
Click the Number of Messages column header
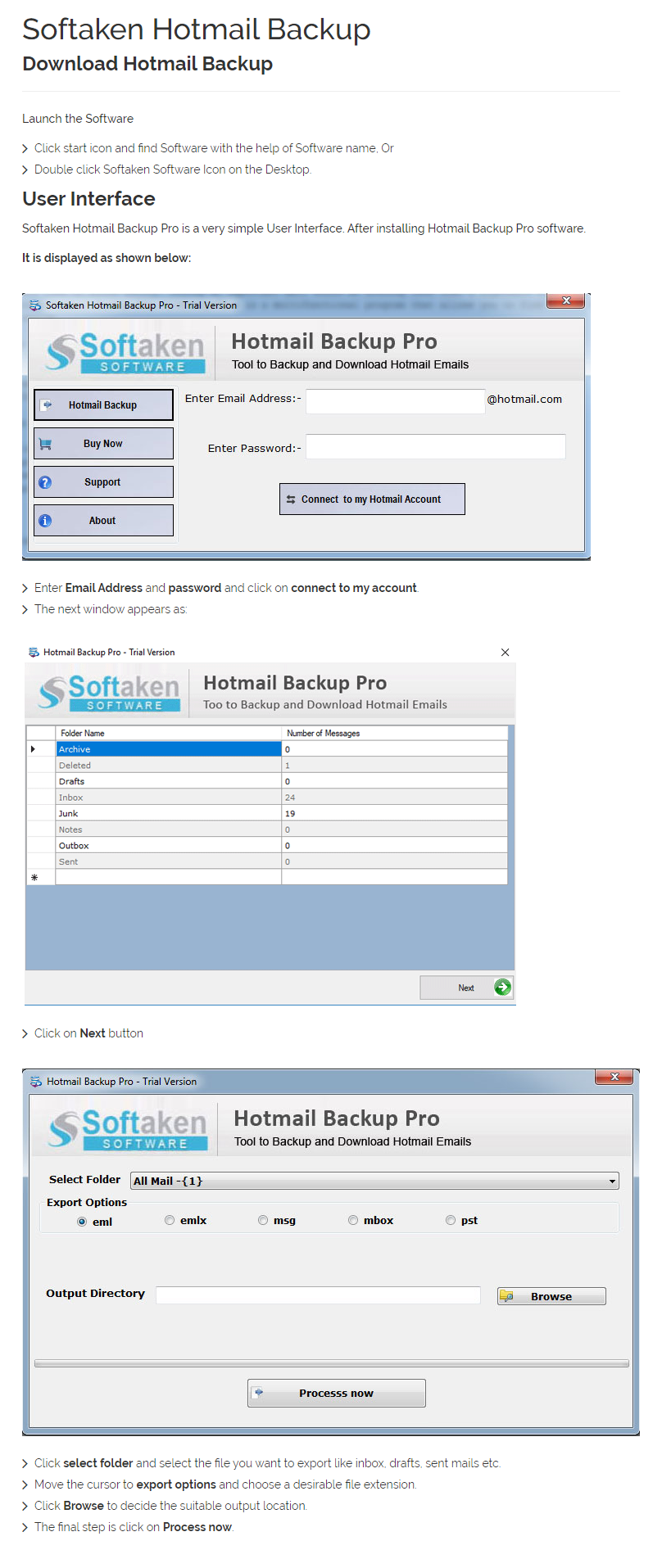point(395,733)
